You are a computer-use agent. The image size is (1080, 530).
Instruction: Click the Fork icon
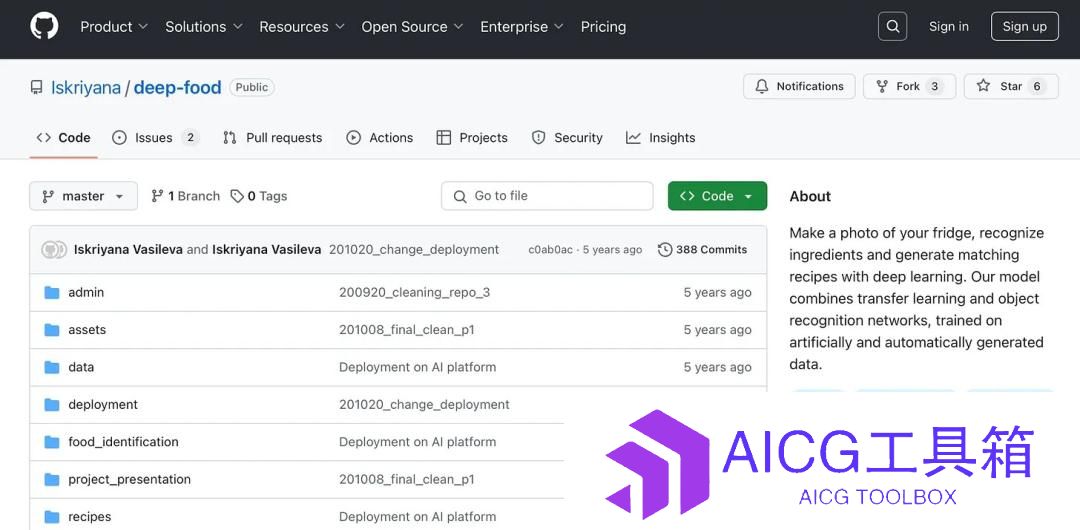(882, 86)
